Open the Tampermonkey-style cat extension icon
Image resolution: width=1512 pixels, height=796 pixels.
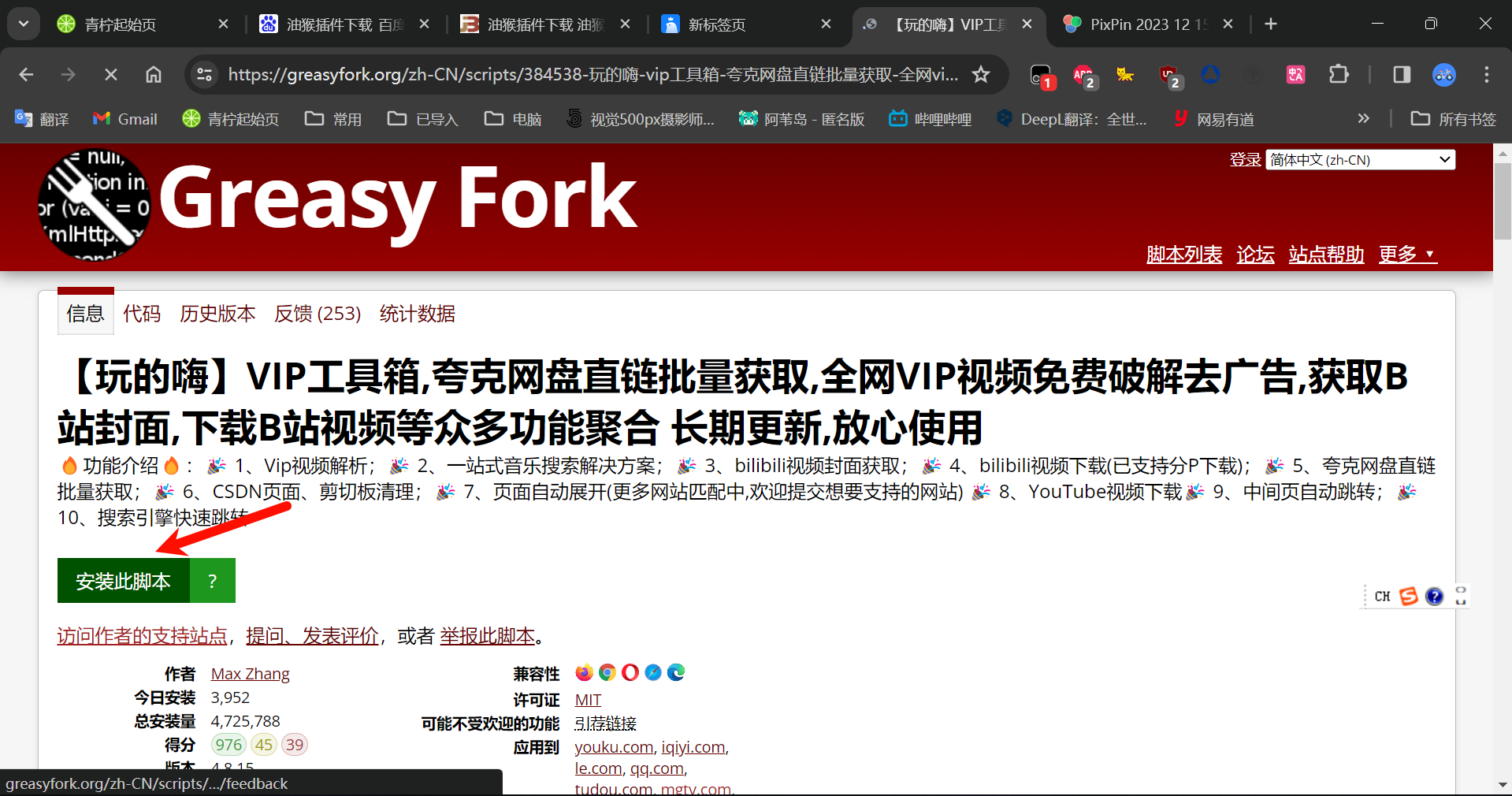pyautogui.click(x=1125, y=75)
